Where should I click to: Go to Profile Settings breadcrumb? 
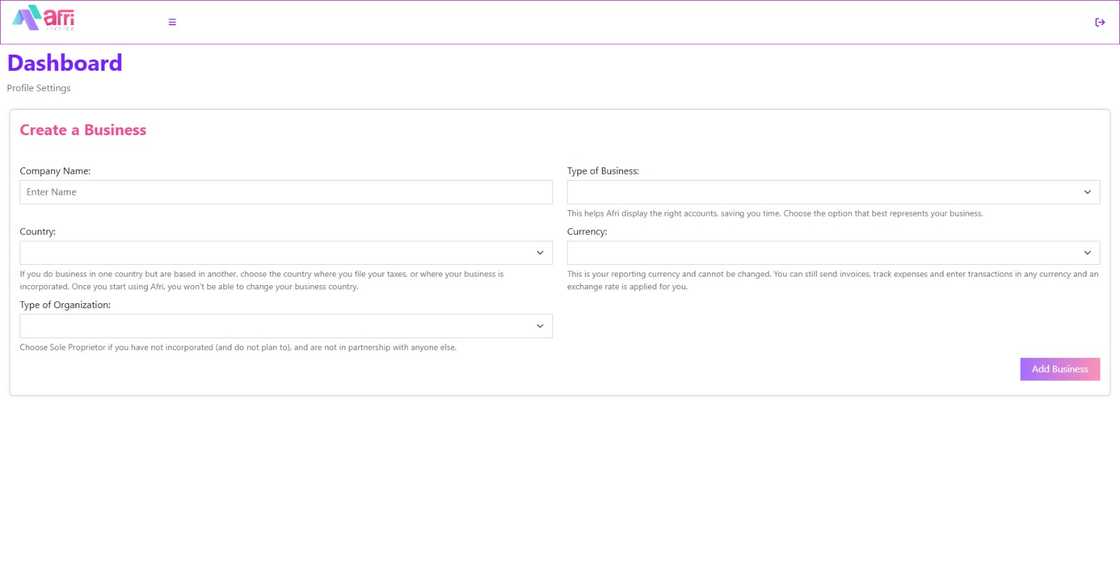coord(39,88)
